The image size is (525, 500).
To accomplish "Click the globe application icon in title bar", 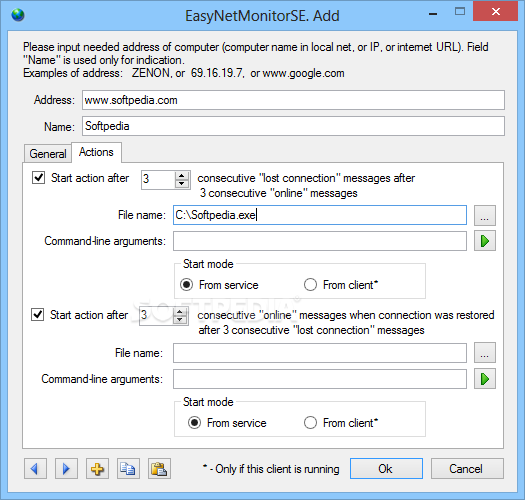I will pos(18,15).
